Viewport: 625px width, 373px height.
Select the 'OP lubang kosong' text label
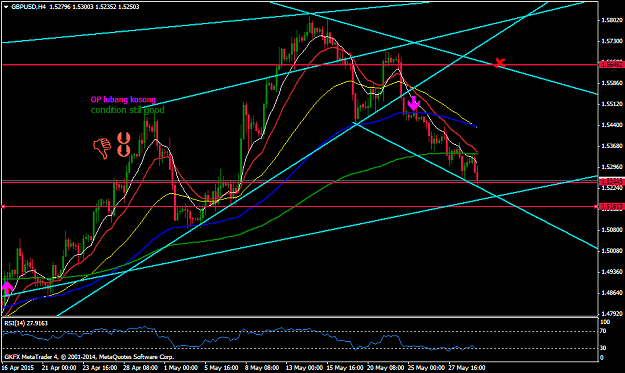click(x=123, y=100)
